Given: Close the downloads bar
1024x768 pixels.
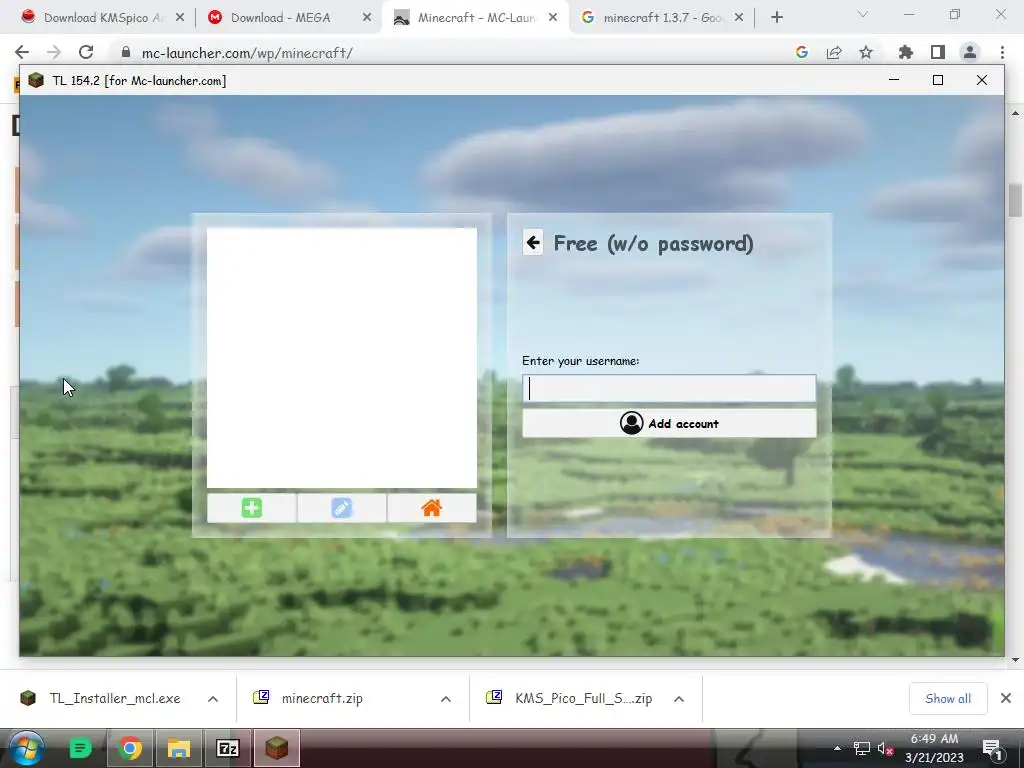Looking at the screenshot, I should [x=1006, y=699].
